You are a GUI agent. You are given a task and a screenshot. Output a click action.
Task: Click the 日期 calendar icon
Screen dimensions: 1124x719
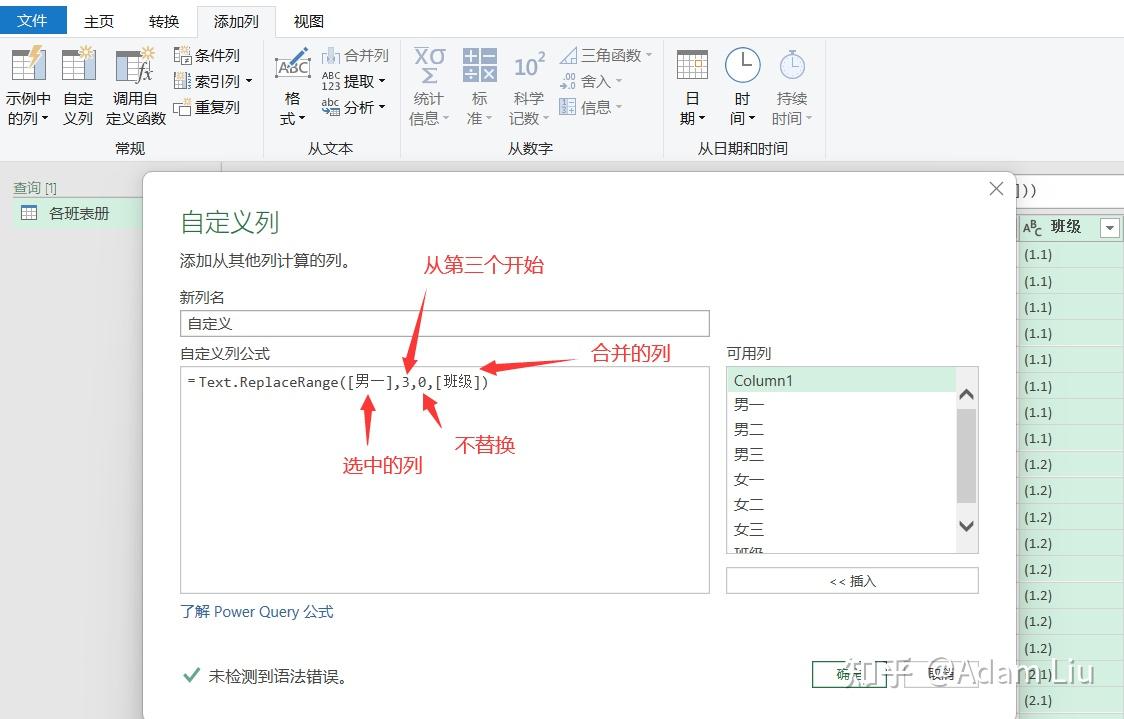(x=692, y=65)
